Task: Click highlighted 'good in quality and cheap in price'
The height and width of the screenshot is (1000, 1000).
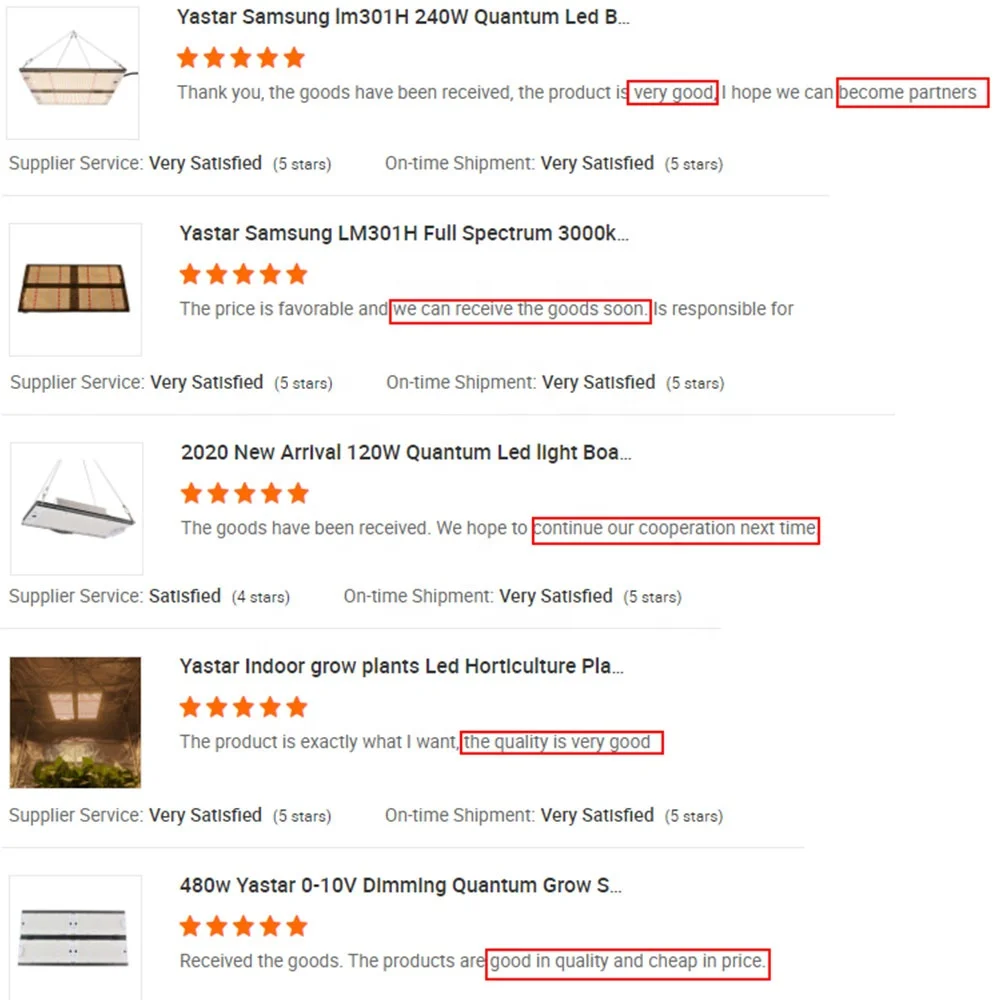Action: click(x=628, y=962)
